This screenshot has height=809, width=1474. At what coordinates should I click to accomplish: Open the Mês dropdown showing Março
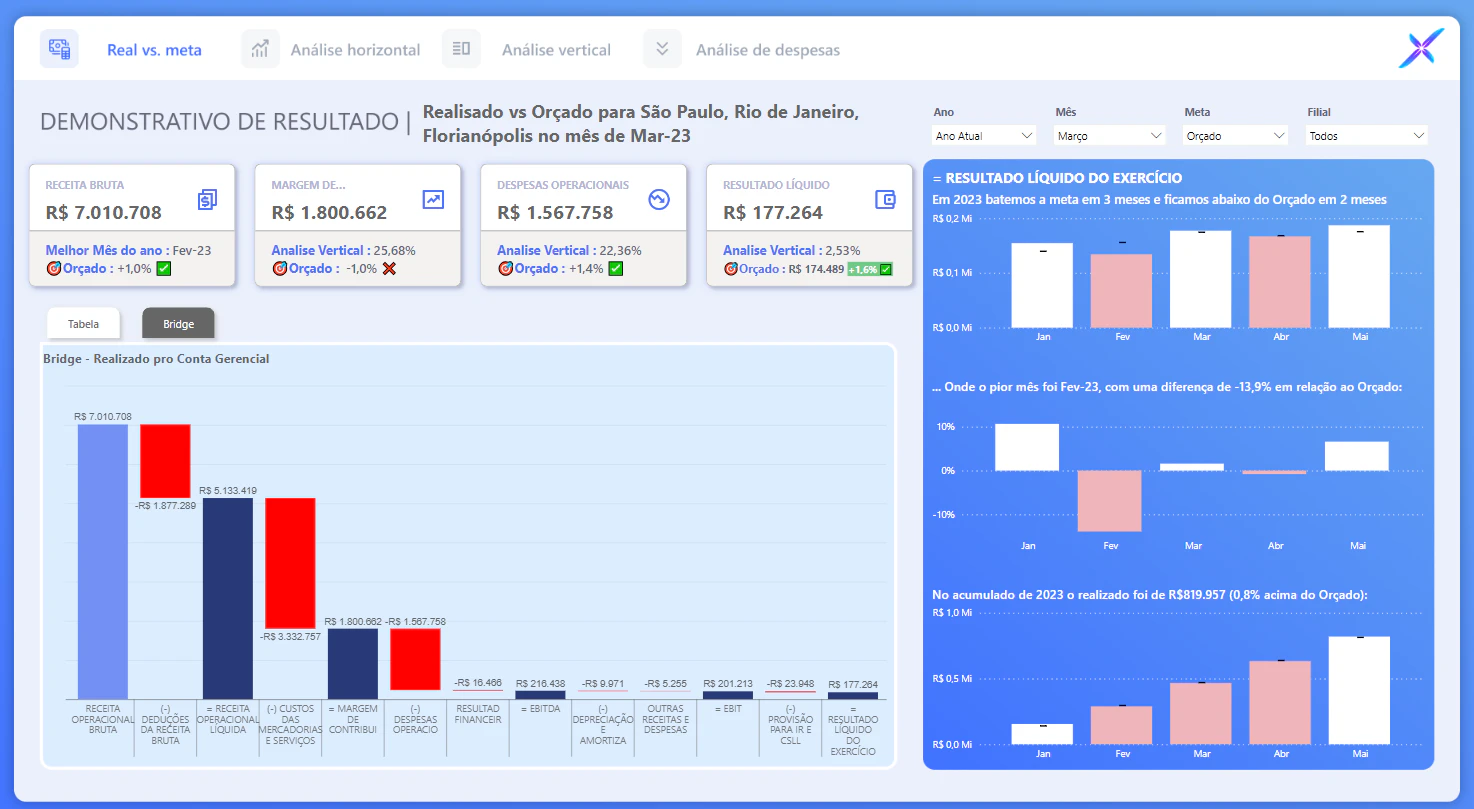(x=1110, y=135)
